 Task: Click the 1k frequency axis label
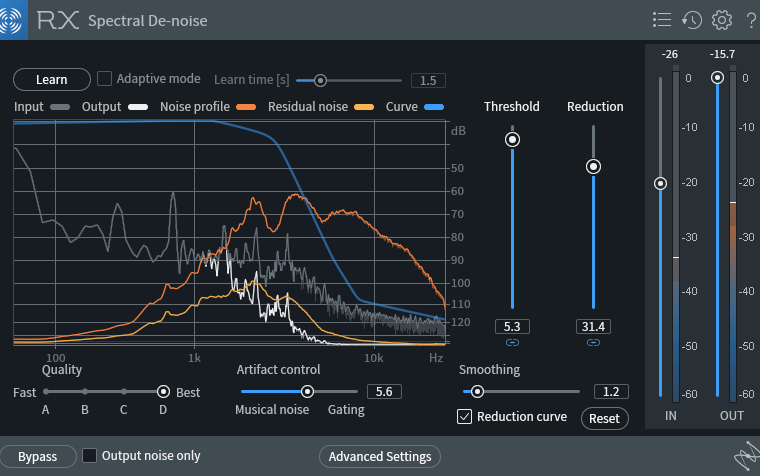click(x=194, y=358)
